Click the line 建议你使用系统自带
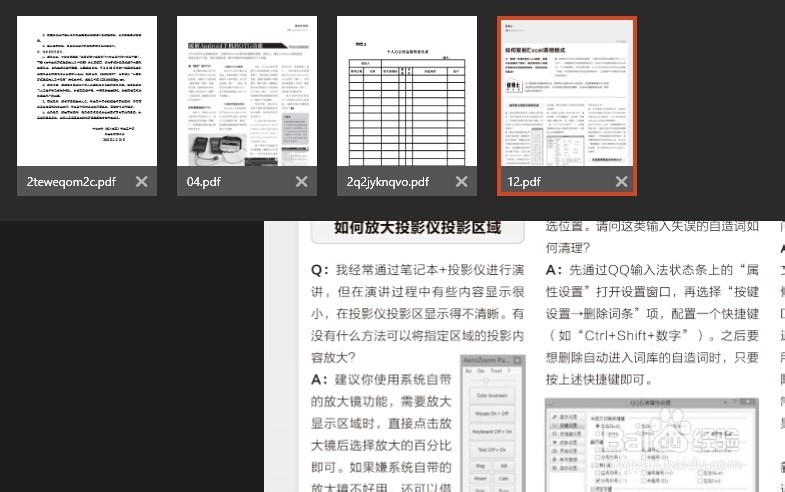Viewport: 785px width, 492px height. click(381, 379)
